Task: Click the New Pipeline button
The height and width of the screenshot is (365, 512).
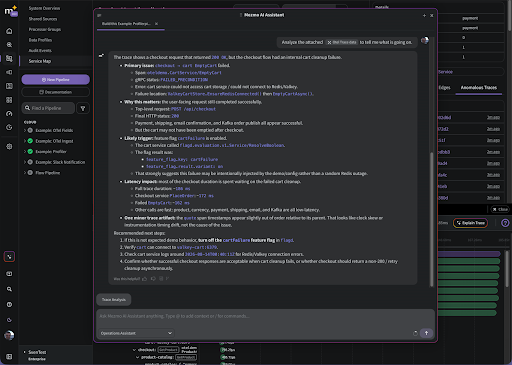Action: coord(56,80)
